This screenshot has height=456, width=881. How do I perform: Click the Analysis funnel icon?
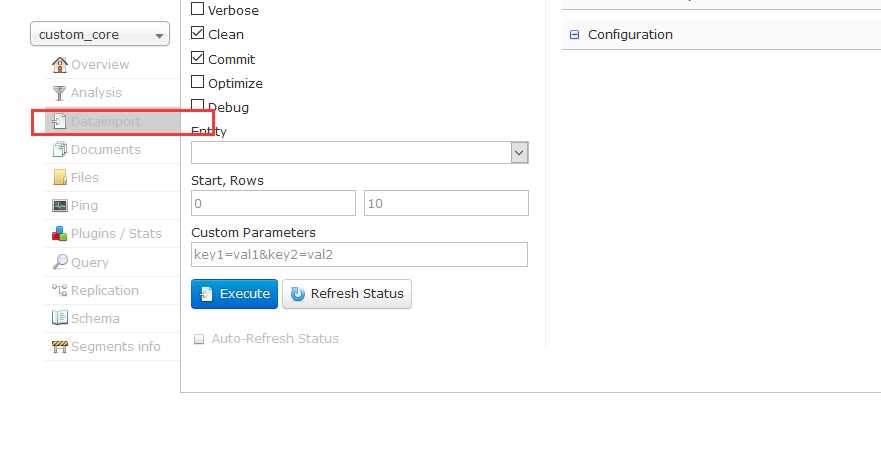[x=60, y=93]
